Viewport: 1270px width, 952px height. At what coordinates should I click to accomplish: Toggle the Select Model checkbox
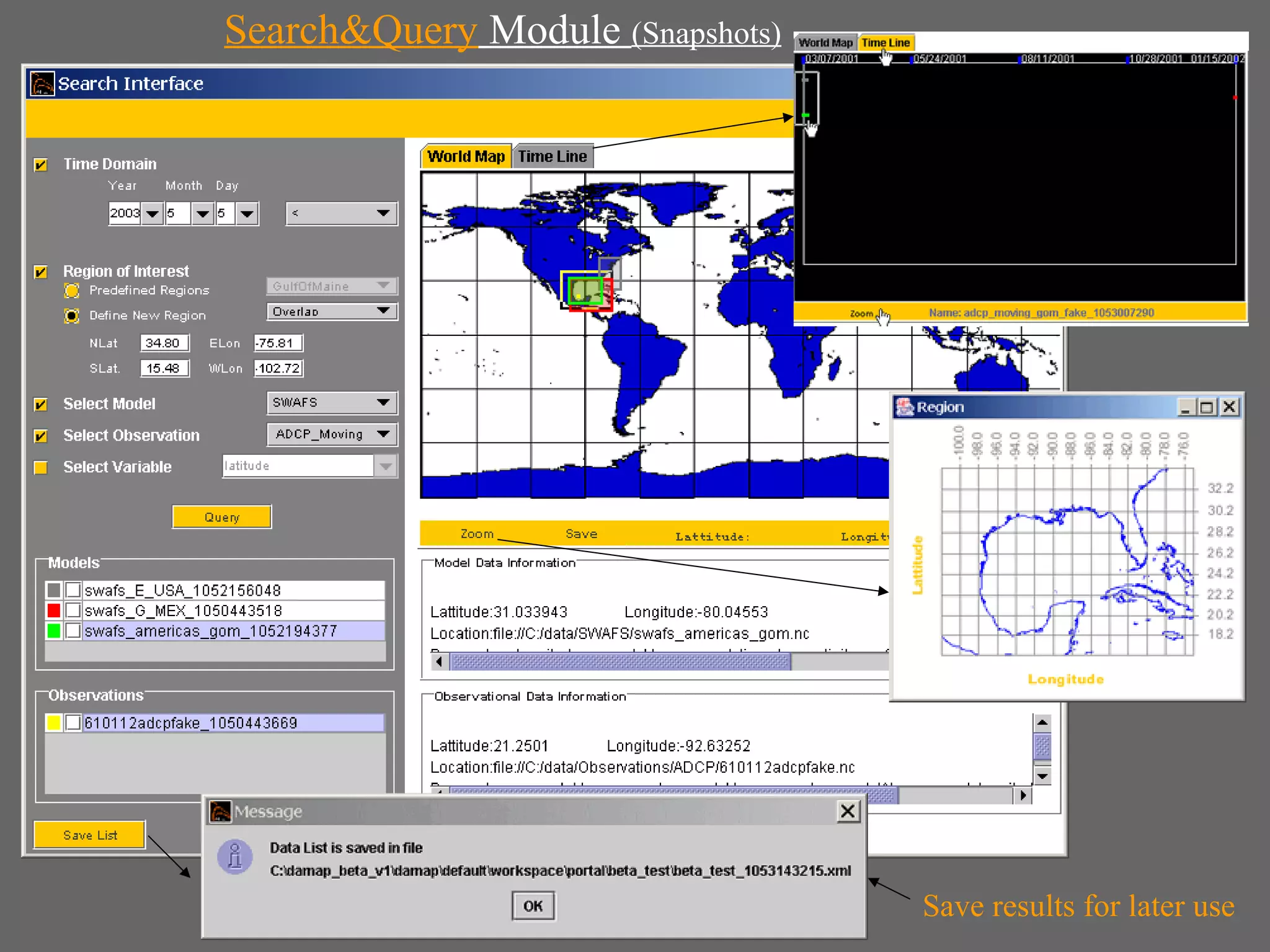[41, 405]
